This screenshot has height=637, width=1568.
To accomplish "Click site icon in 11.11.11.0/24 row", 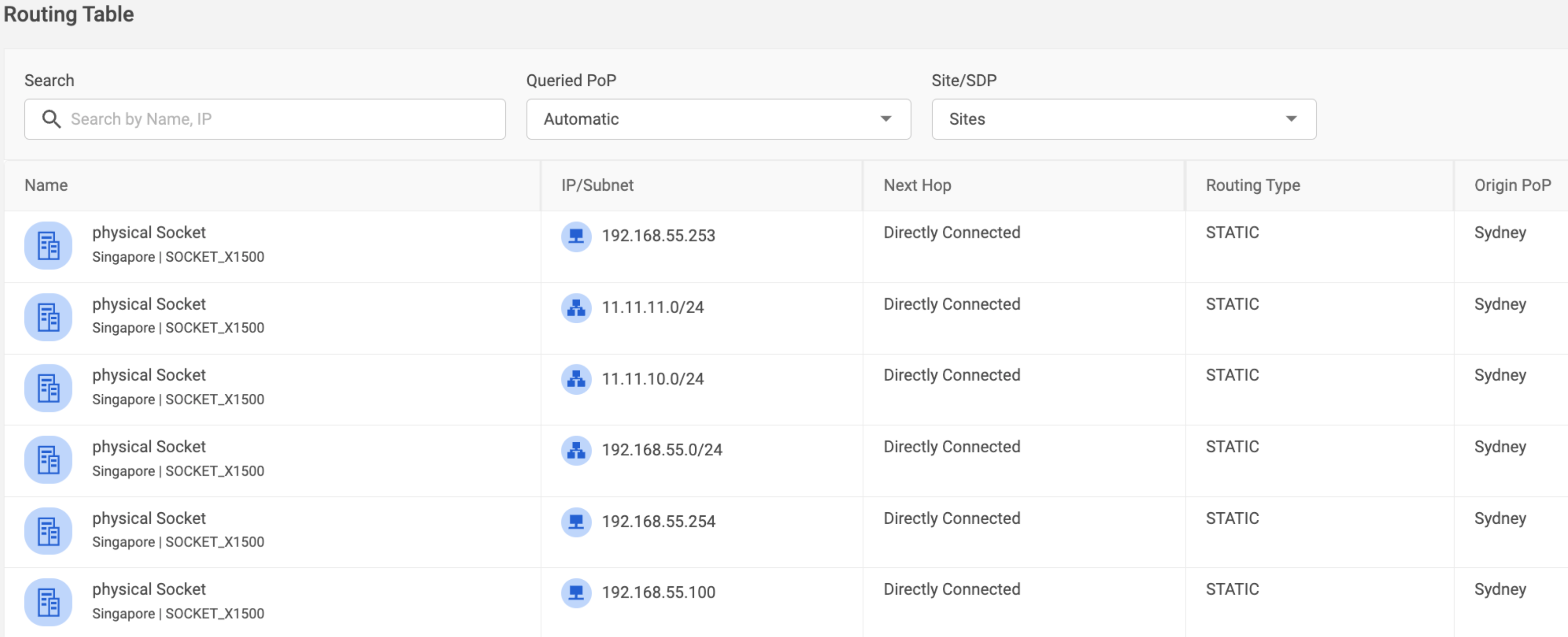I will [48, 317].
